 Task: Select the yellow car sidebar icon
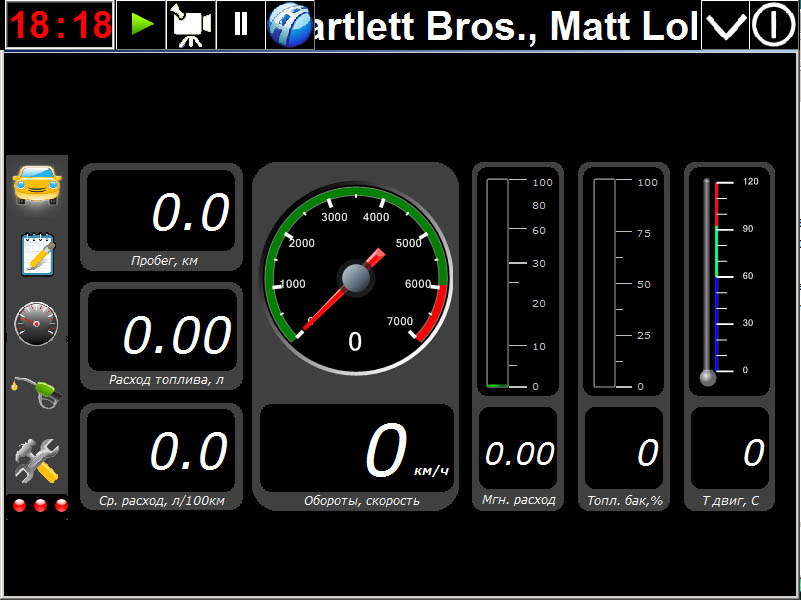tap(37, 184)
